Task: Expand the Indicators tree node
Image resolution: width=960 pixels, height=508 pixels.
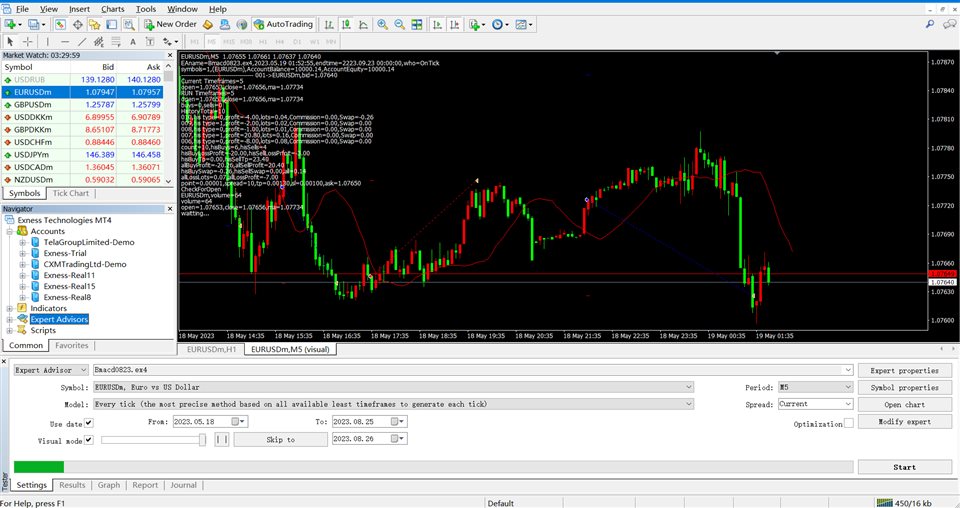Action: pyautogui.click(x=10, y=308)
